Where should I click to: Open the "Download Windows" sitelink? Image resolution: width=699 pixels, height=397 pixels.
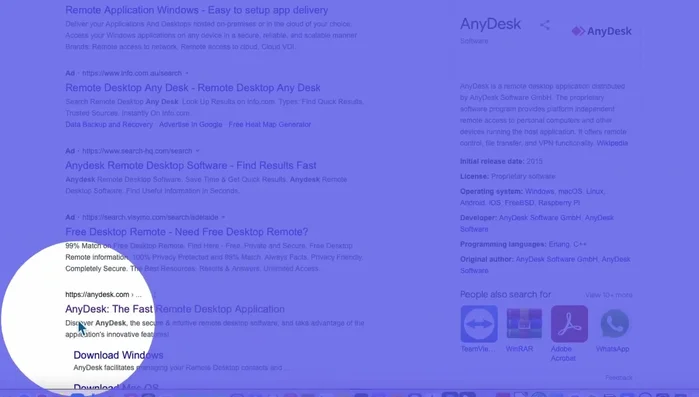[x=118, y=355]
